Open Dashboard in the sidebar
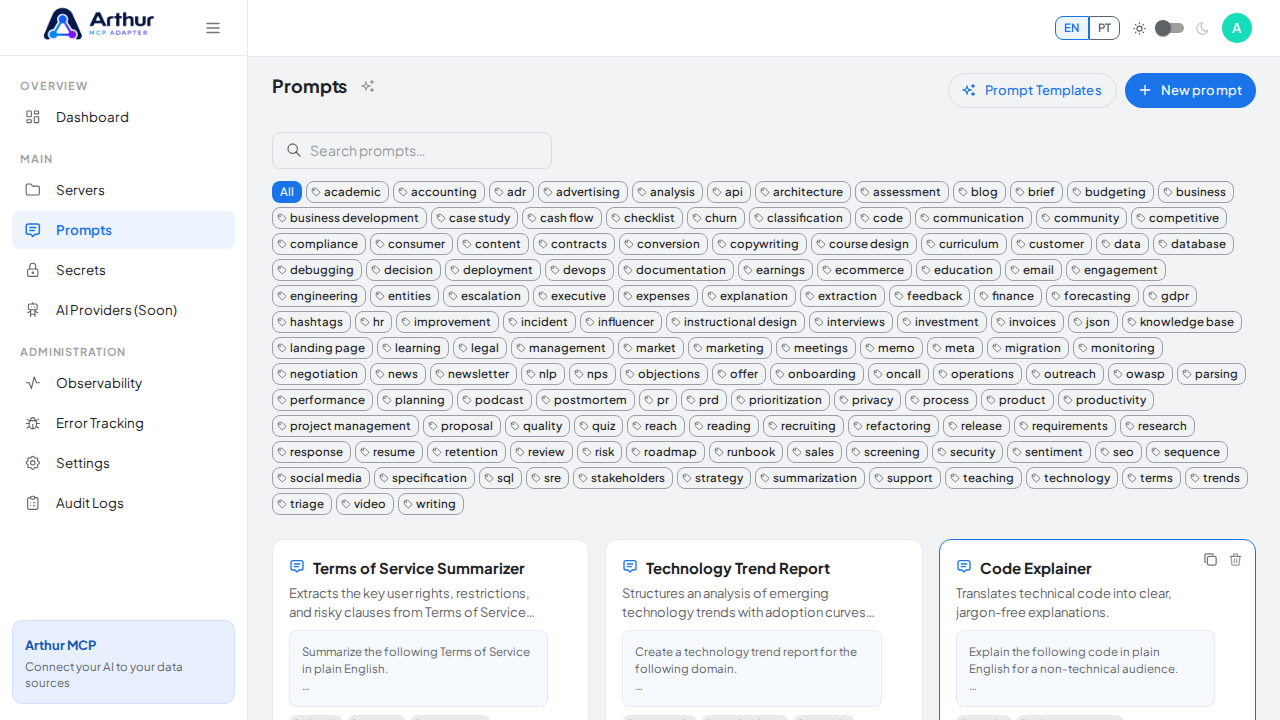 point(123,117)
